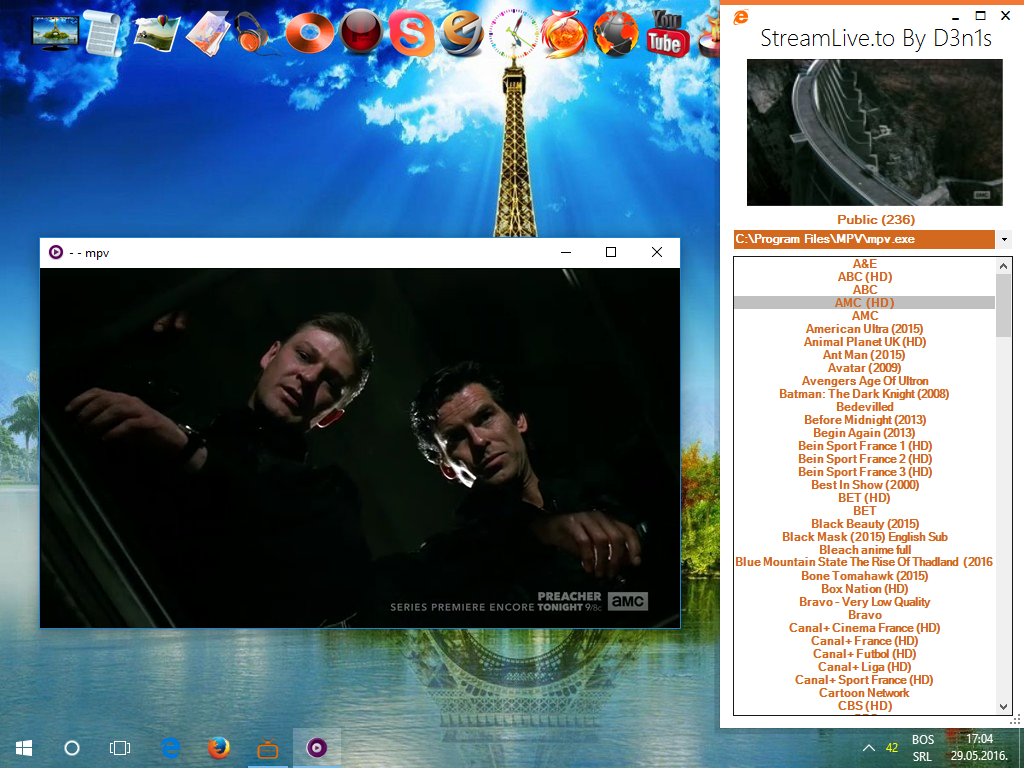Open the orange globe icon in the dock
Viewport: 1024px width, 768px height.
pyautogui.click(x=615, y=33)
